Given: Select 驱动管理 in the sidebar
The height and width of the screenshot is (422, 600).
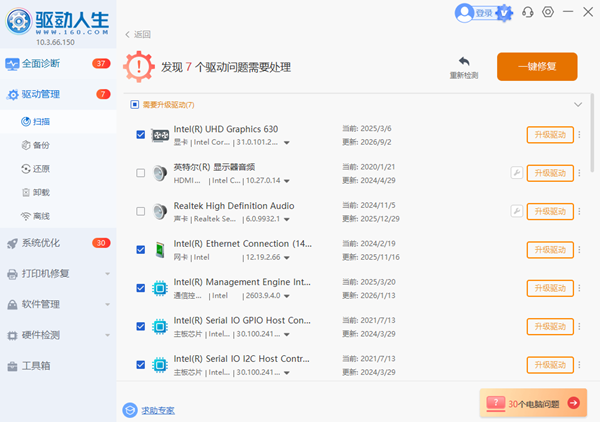Looking at the screenshot, I should point(58,94).
